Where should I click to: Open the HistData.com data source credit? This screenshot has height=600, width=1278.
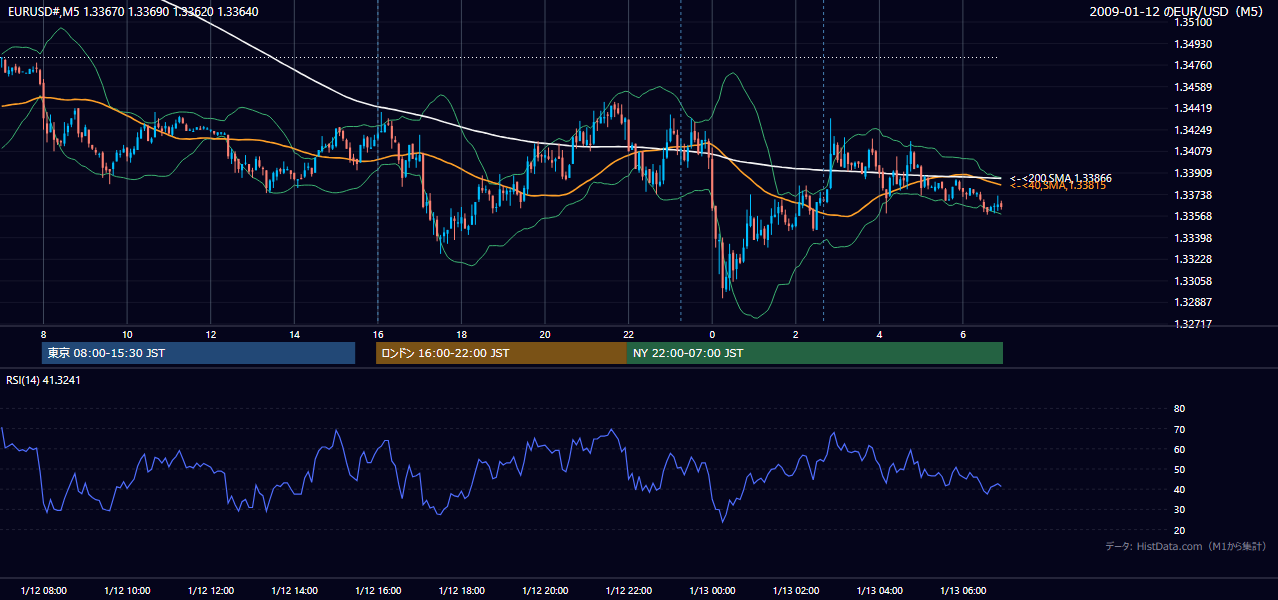tap(1185, 546)
